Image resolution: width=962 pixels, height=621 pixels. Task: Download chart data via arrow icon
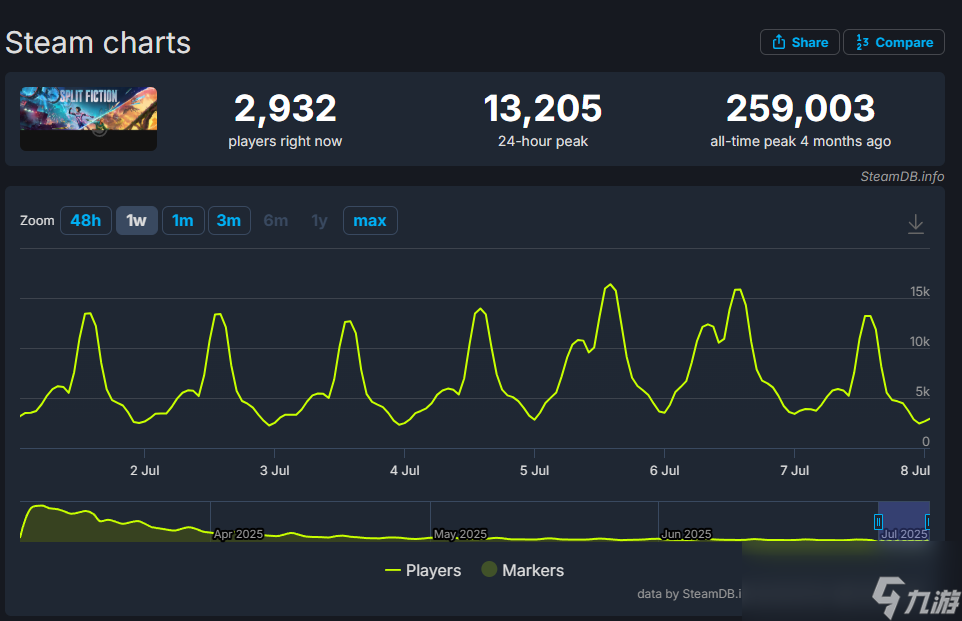(x=915, y=223)
